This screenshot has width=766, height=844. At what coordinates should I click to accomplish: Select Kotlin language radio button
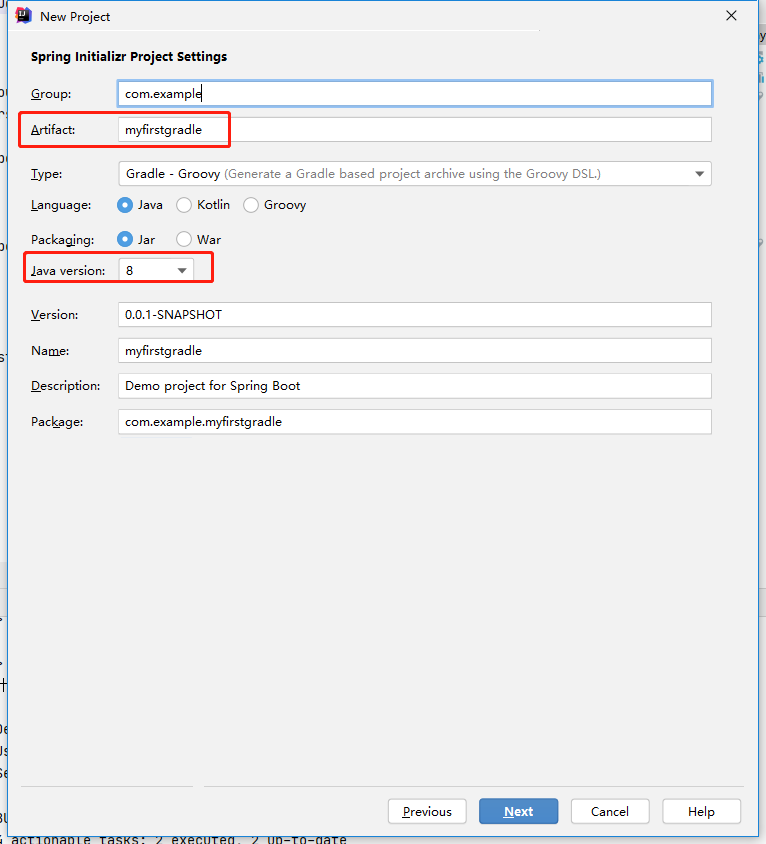(x=184, y=205)
